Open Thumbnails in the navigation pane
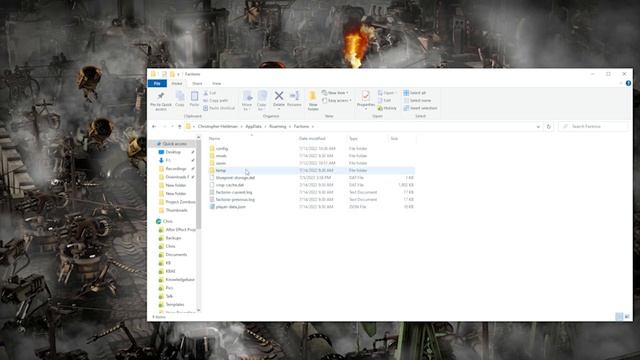The height and width of the screenshot is (360, 640). click(176, 210)
